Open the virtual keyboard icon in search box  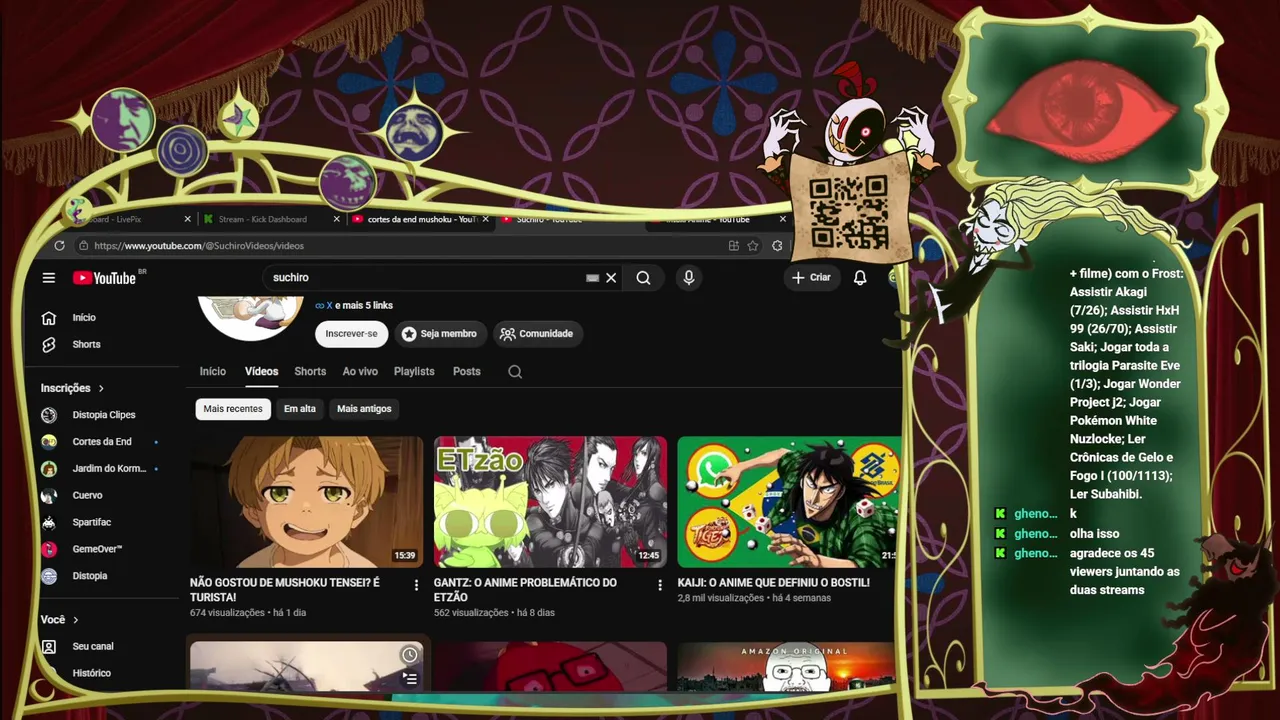tap(592, 278)
